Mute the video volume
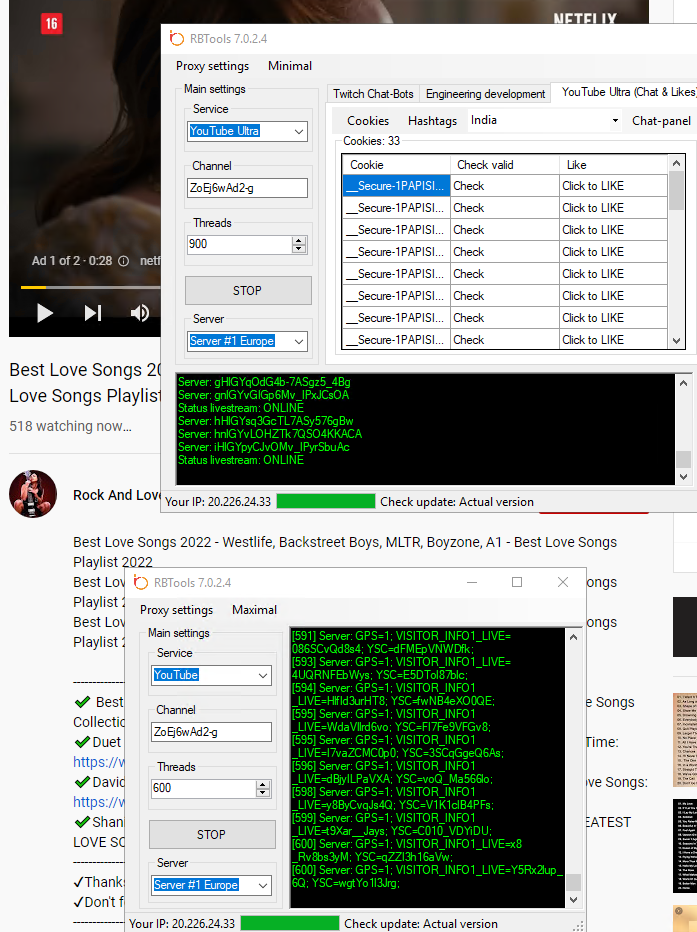Screen dimensions: 697x932 pyautogui.click(x=140, y=313)
